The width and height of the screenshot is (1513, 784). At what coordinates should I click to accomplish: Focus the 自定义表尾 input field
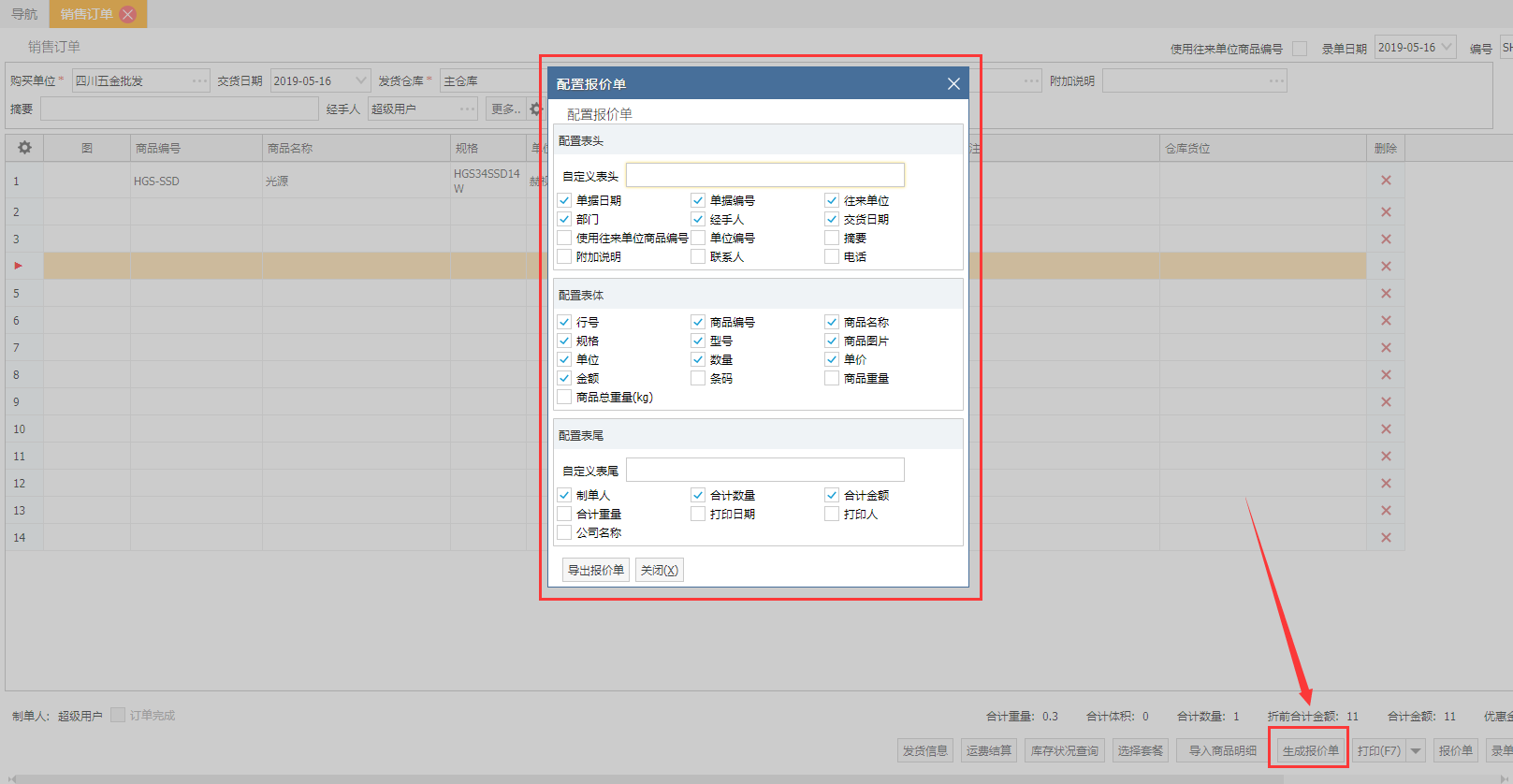point(765,470)
